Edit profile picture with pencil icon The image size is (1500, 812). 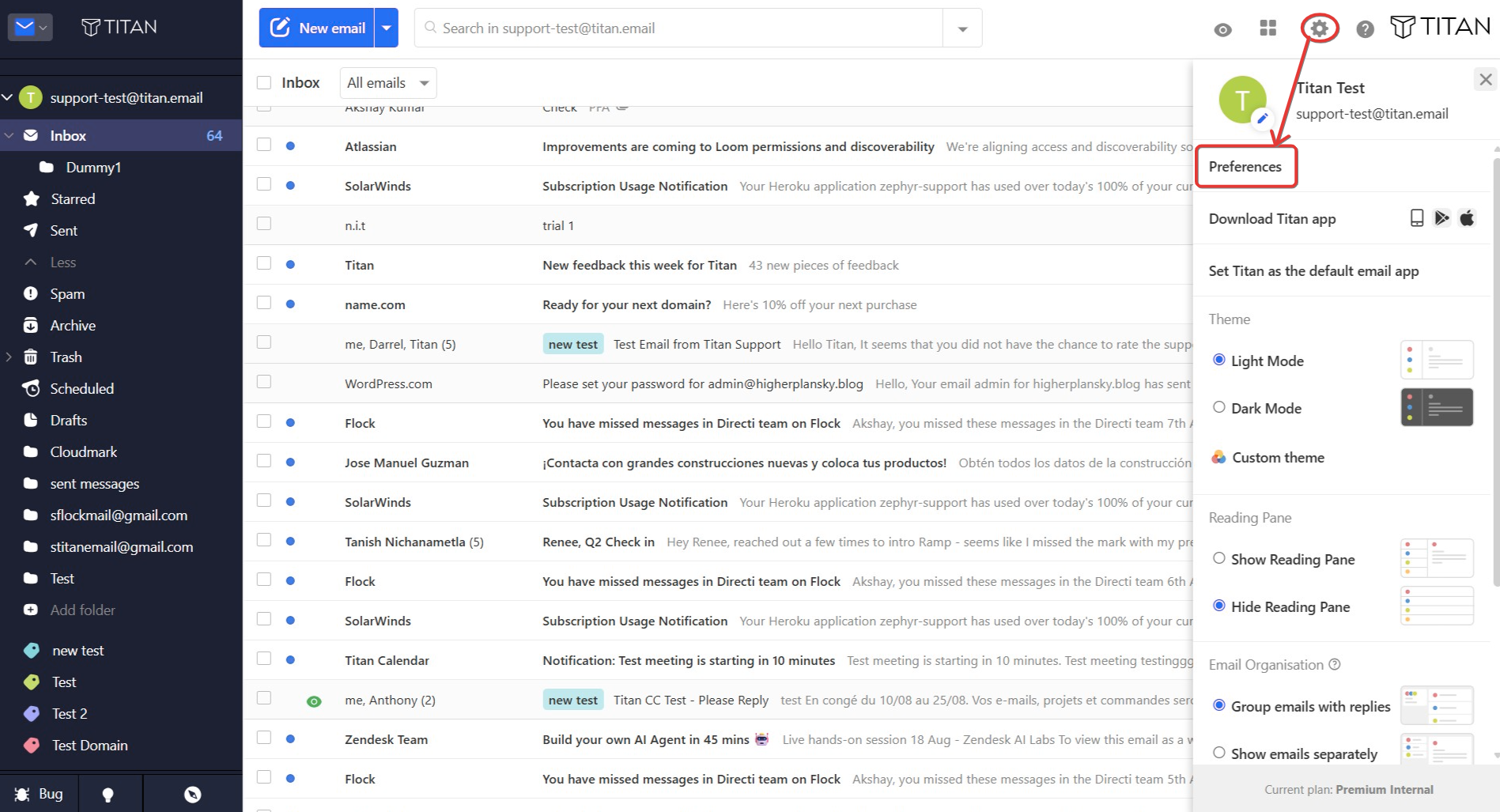pyautogui.click(x=1263, y=118)
